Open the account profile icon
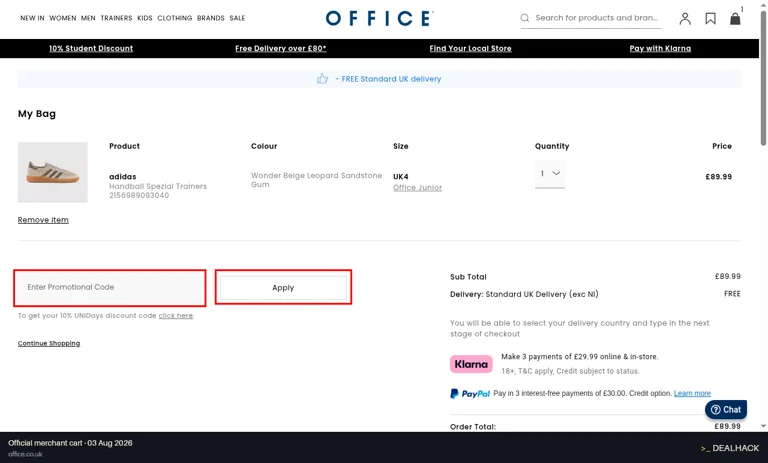768x463 pixels. click(685, 19)
